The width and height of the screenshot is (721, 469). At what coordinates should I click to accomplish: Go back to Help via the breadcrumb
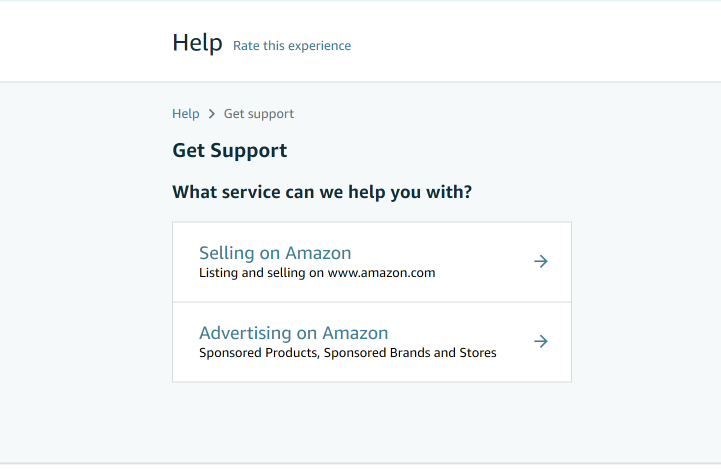point(186,114)
